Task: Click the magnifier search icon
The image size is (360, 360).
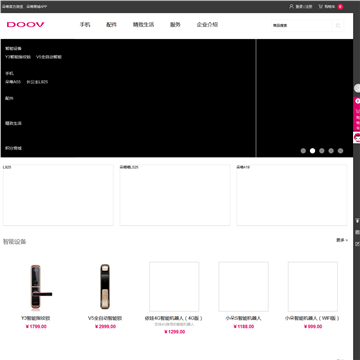Action: click(x=338, y=25)
